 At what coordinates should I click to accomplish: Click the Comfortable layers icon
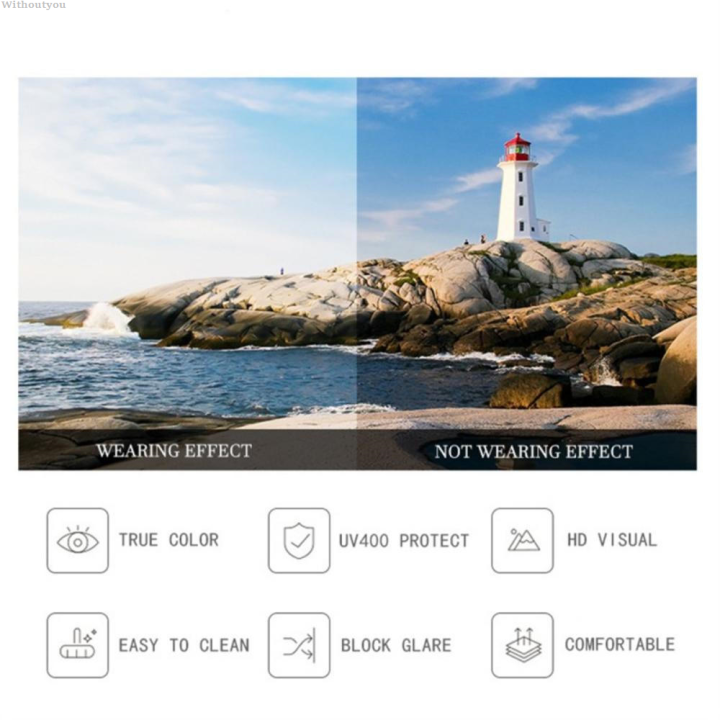pyautogui.click(x=523, y=645)
